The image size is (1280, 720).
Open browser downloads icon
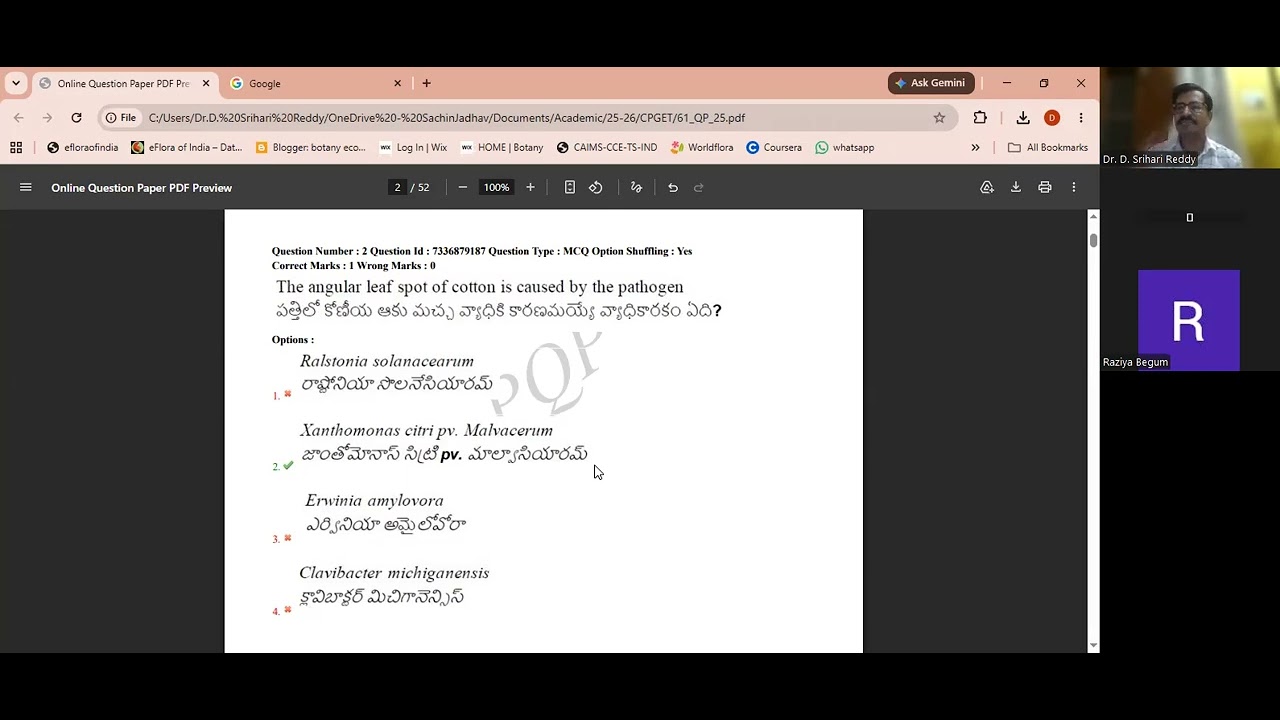coord(1023,118)
